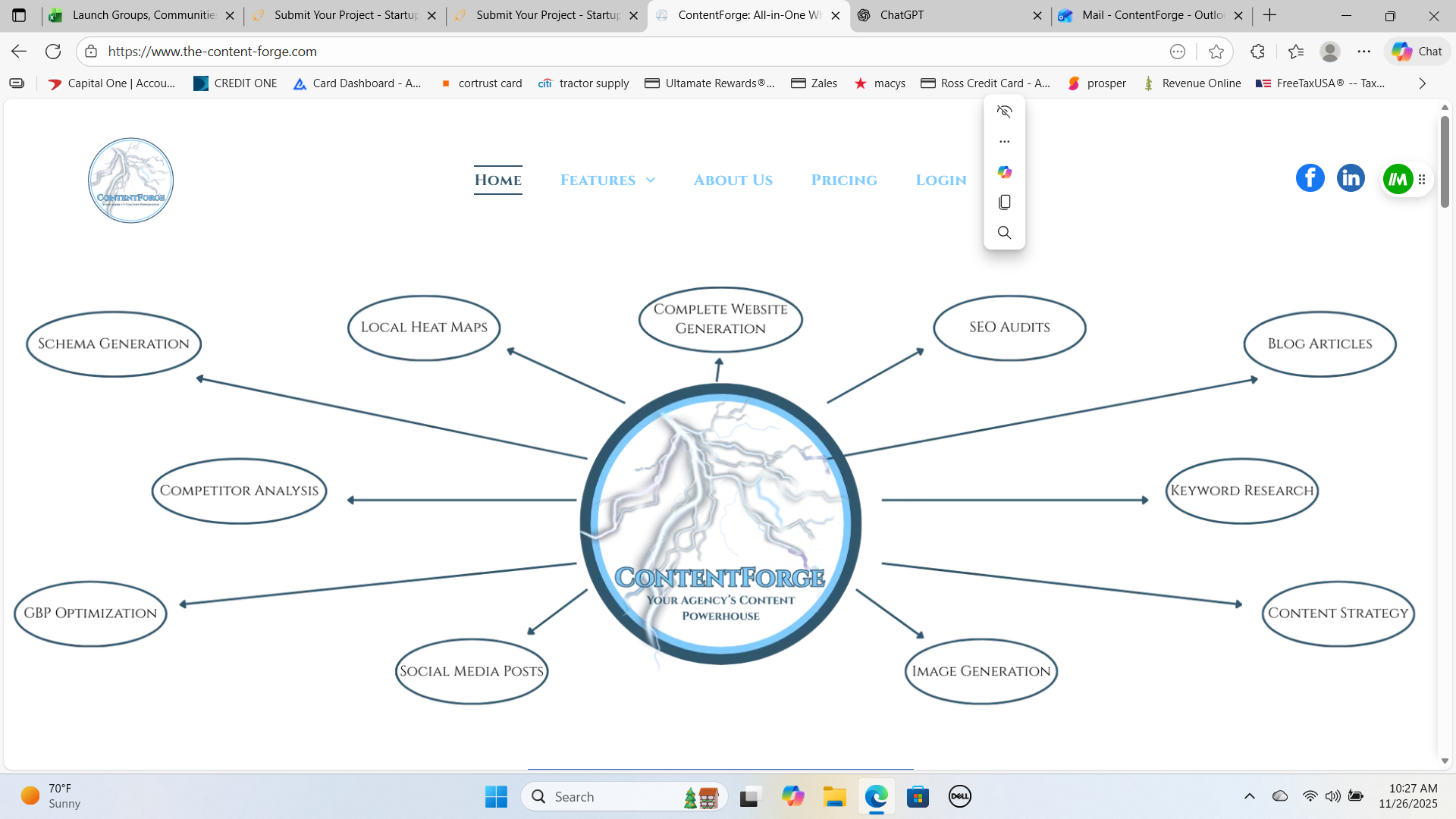Open the LinkedIn social icon
The width and height of the screenshot is (1456, 819).
pyautogui.click(x=1351, y=178)
